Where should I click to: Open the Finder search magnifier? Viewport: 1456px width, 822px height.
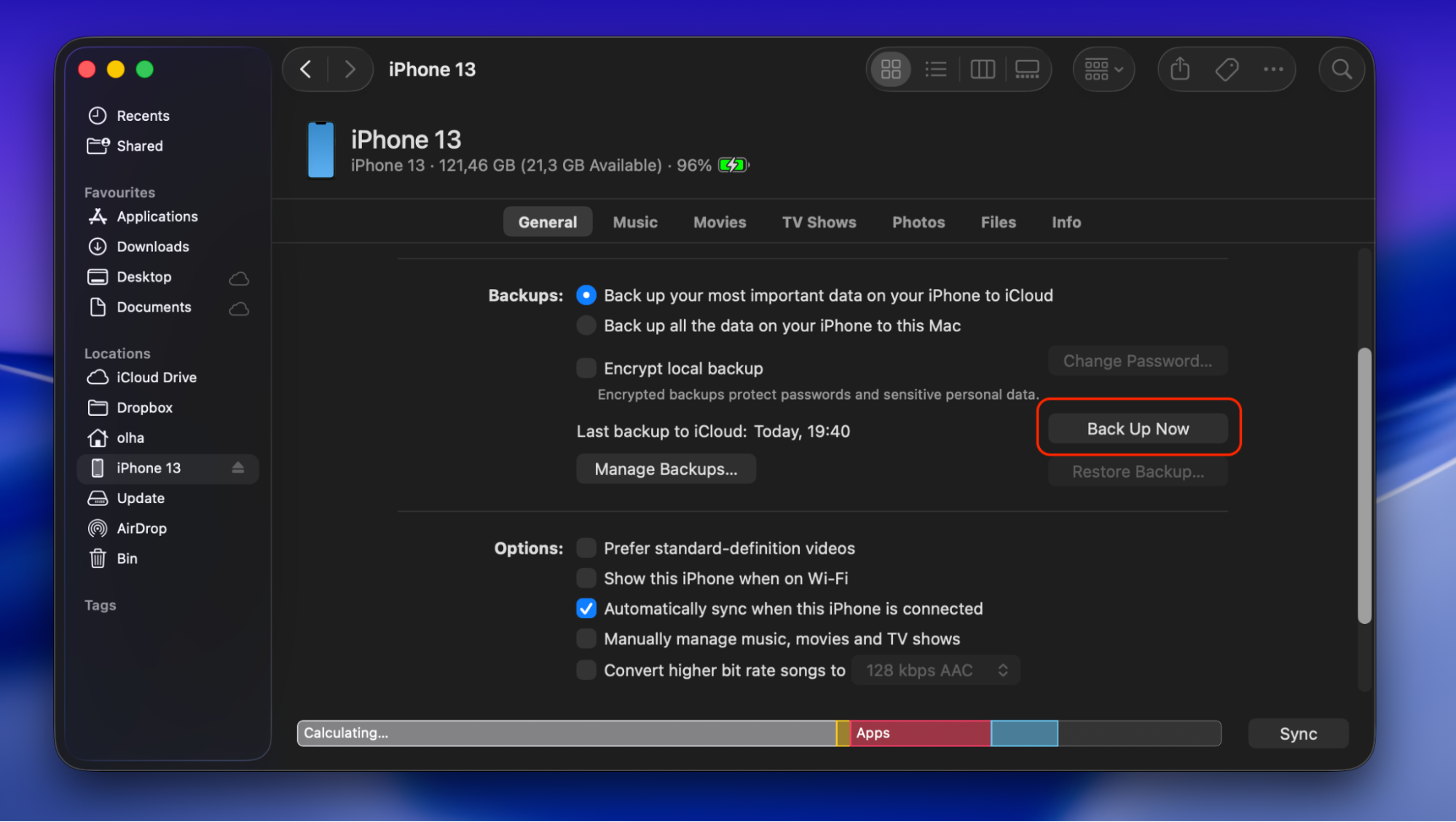(x=1342, y=70)
